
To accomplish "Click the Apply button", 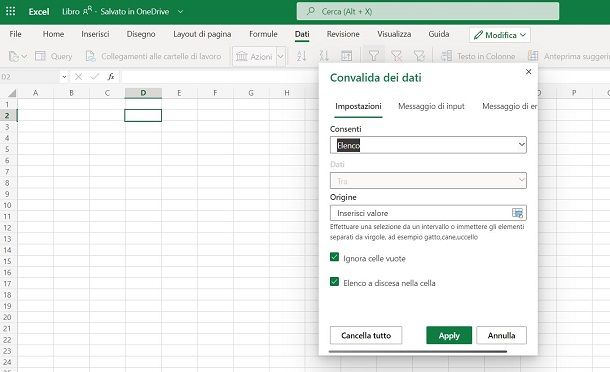I will 449,335.
